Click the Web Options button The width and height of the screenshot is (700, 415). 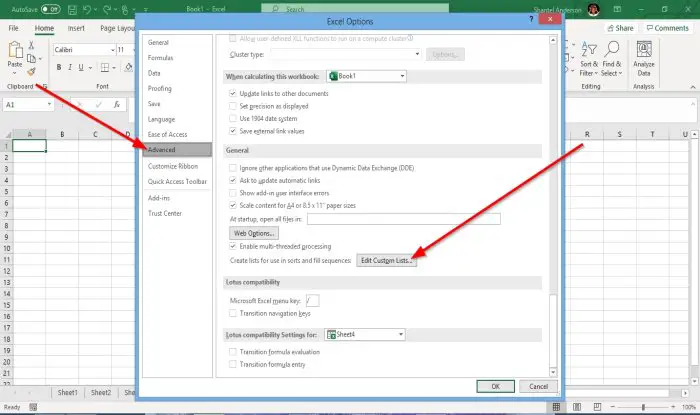click(x=254, y=233)
